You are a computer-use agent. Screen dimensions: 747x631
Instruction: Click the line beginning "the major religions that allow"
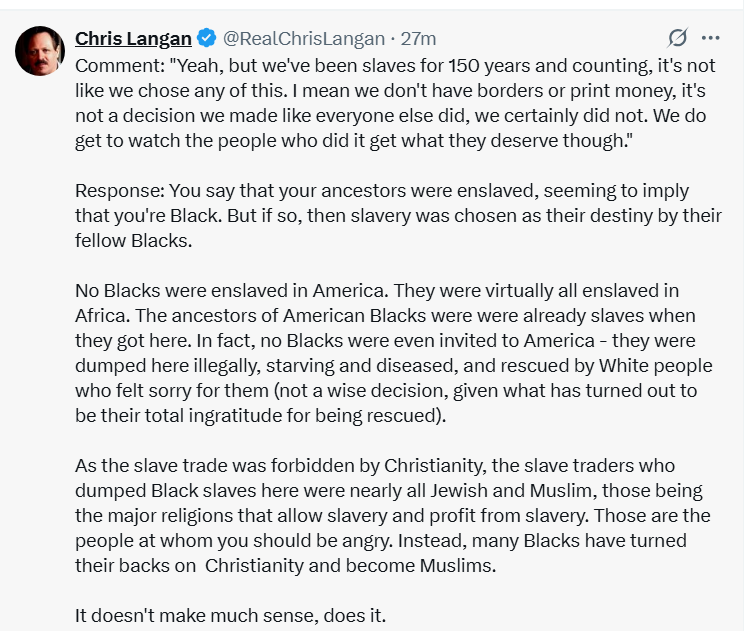point(393,515)
